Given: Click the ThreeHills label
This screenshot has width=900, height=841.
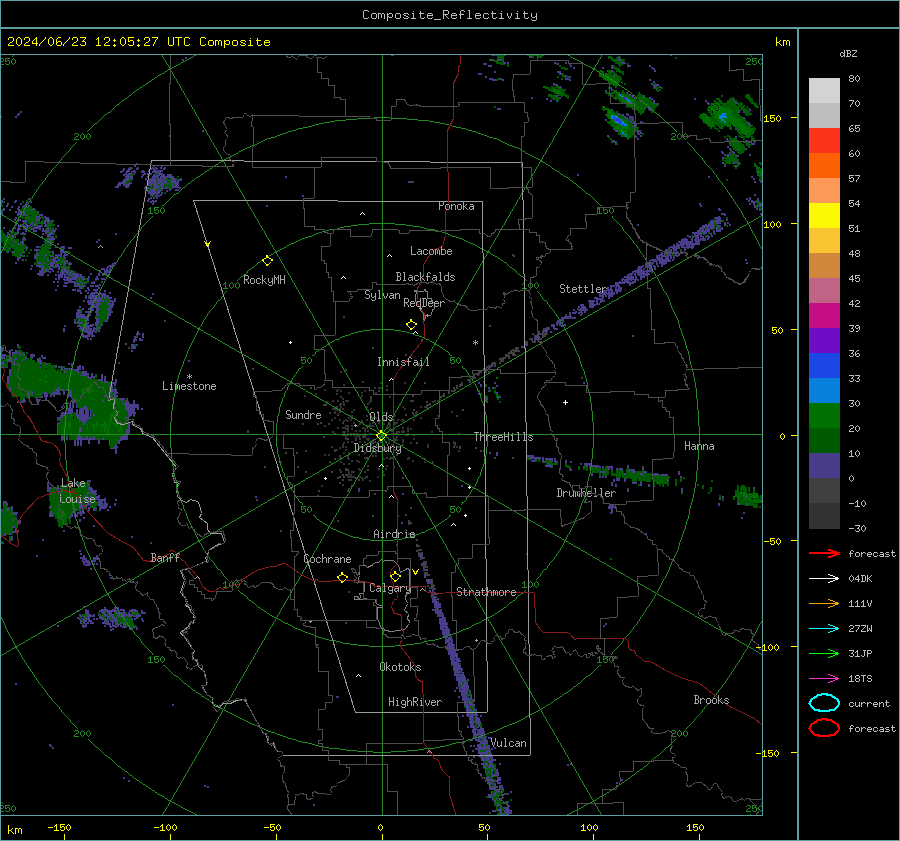Looking at the screenshot, I should coord(503,437).
